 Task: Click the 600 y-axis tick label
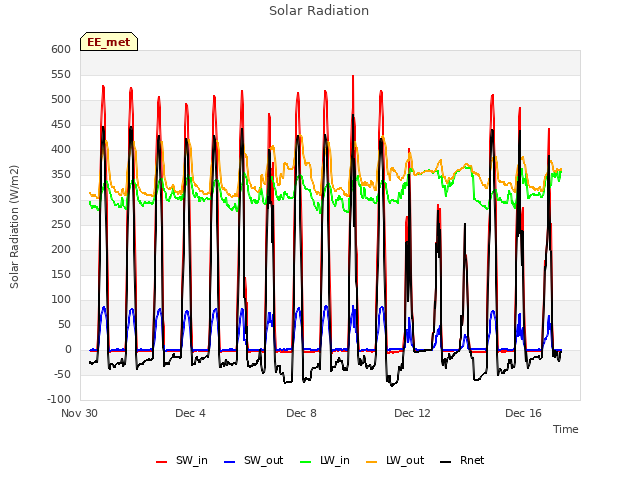tap(61, 50)
